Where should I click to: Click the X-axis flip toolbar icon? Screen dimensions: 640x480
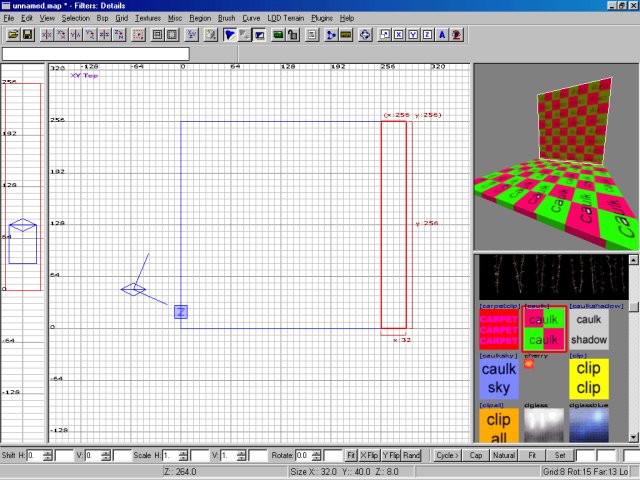(47, 35)
